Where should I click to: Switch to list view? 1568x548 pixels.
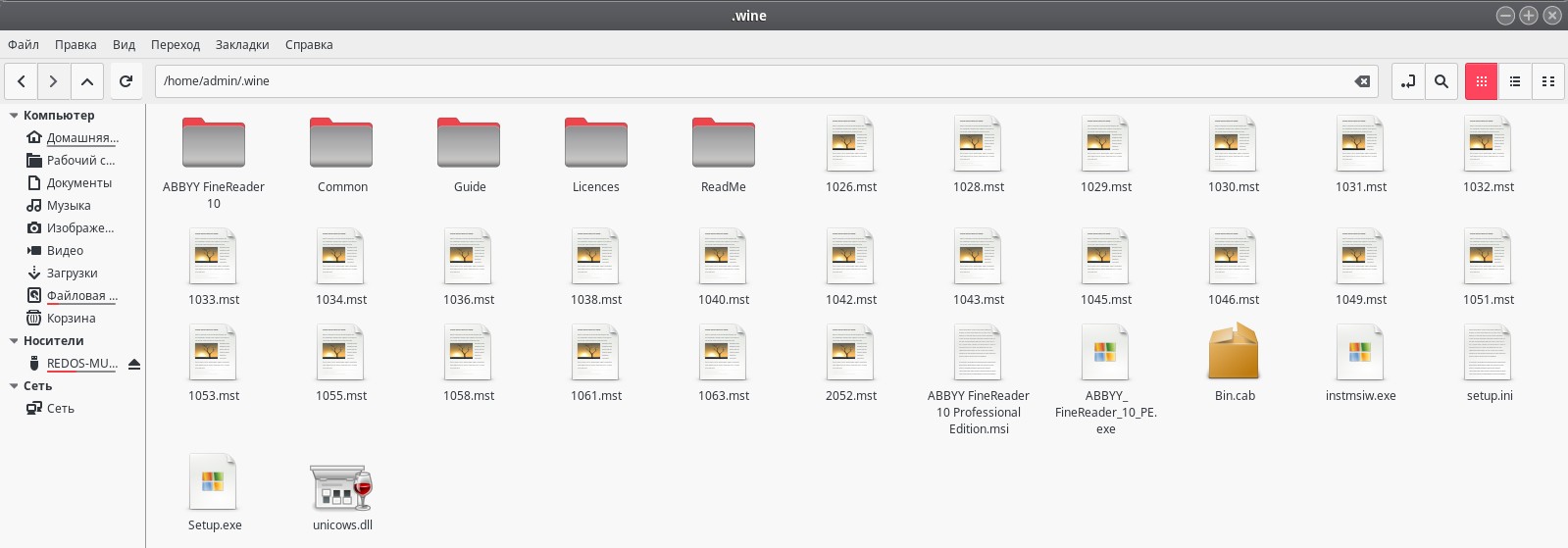click(1515, 81)
